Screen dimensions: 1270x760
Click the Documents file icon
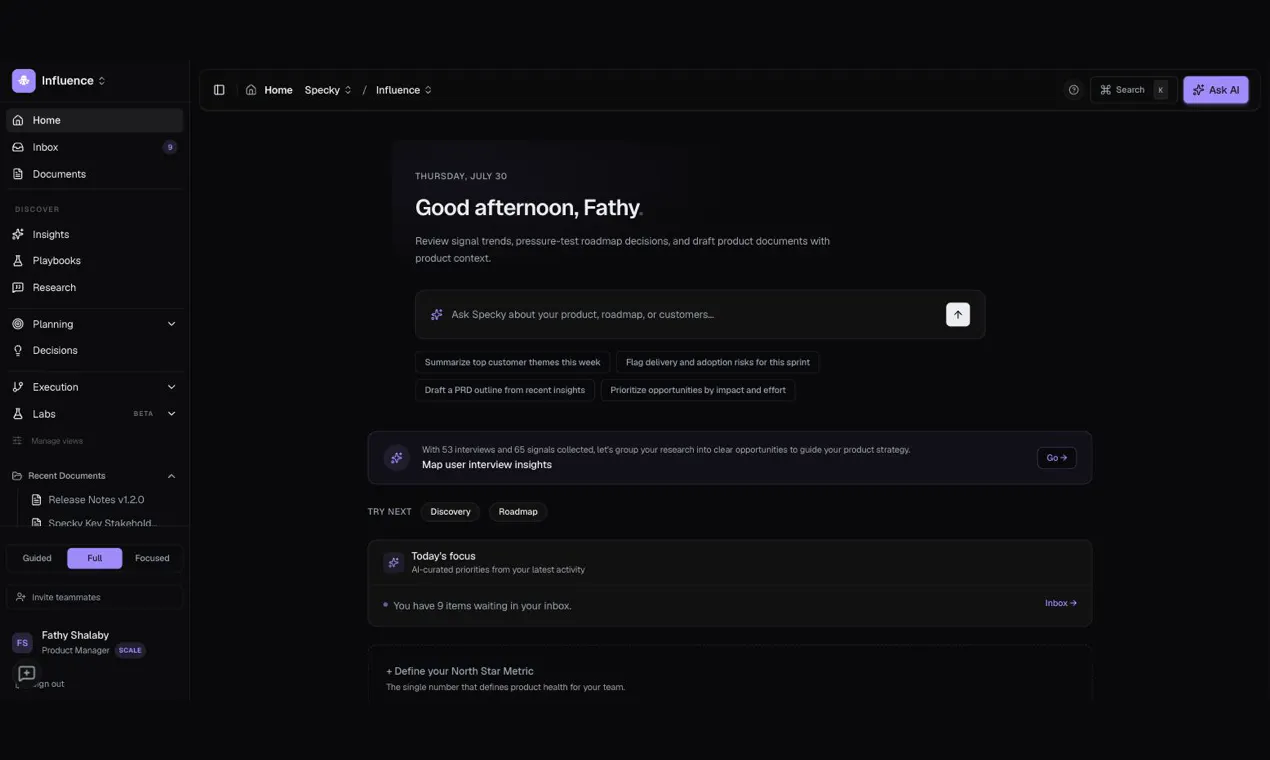point(18,174)
